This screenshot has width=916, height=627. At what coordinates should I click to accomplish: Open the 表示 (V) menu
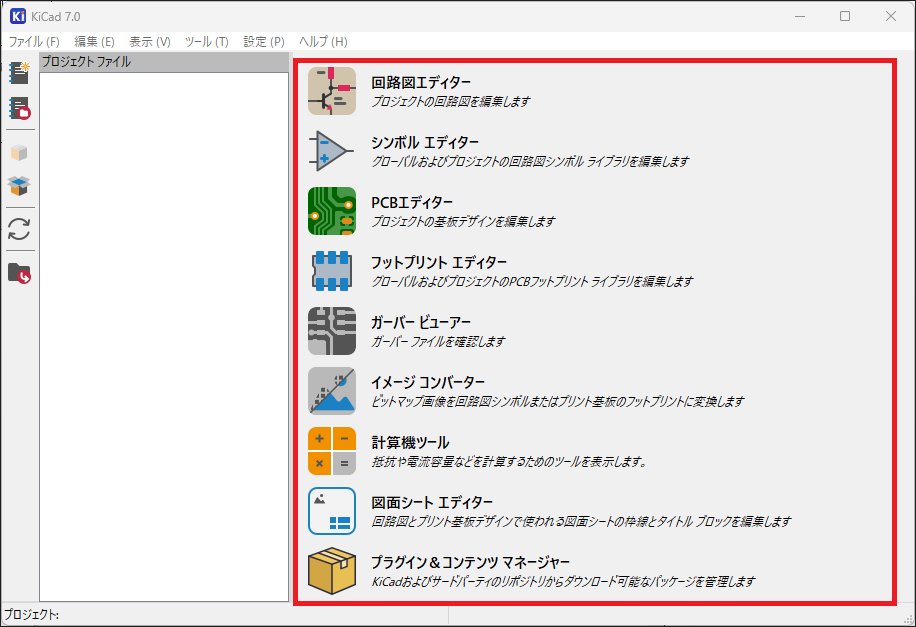coord(150,41)
